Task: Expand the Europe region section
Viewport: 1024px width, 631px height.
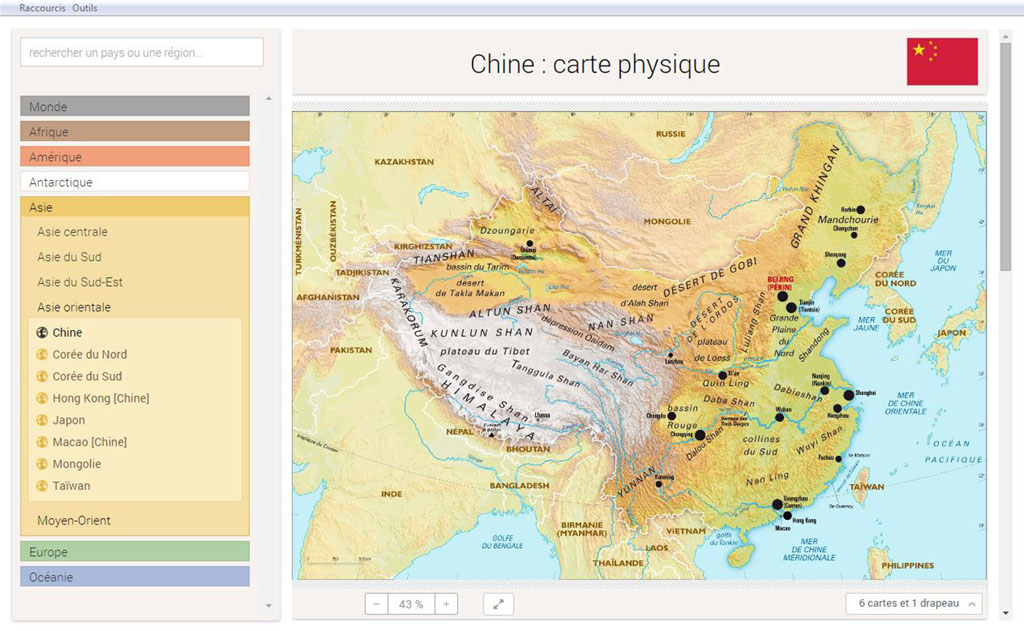Action: pyautogui.click(x=134, y=552)
